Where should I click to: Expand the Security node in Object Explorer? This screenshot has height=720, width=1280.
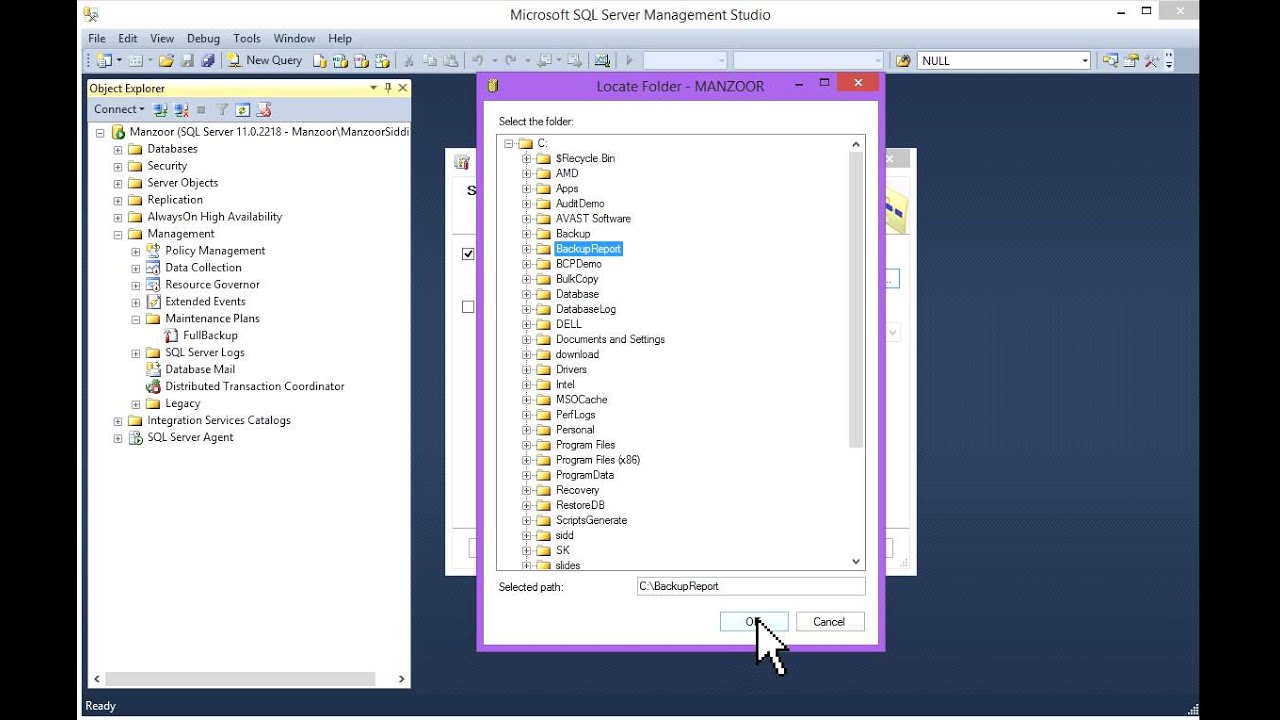(118, 166)
